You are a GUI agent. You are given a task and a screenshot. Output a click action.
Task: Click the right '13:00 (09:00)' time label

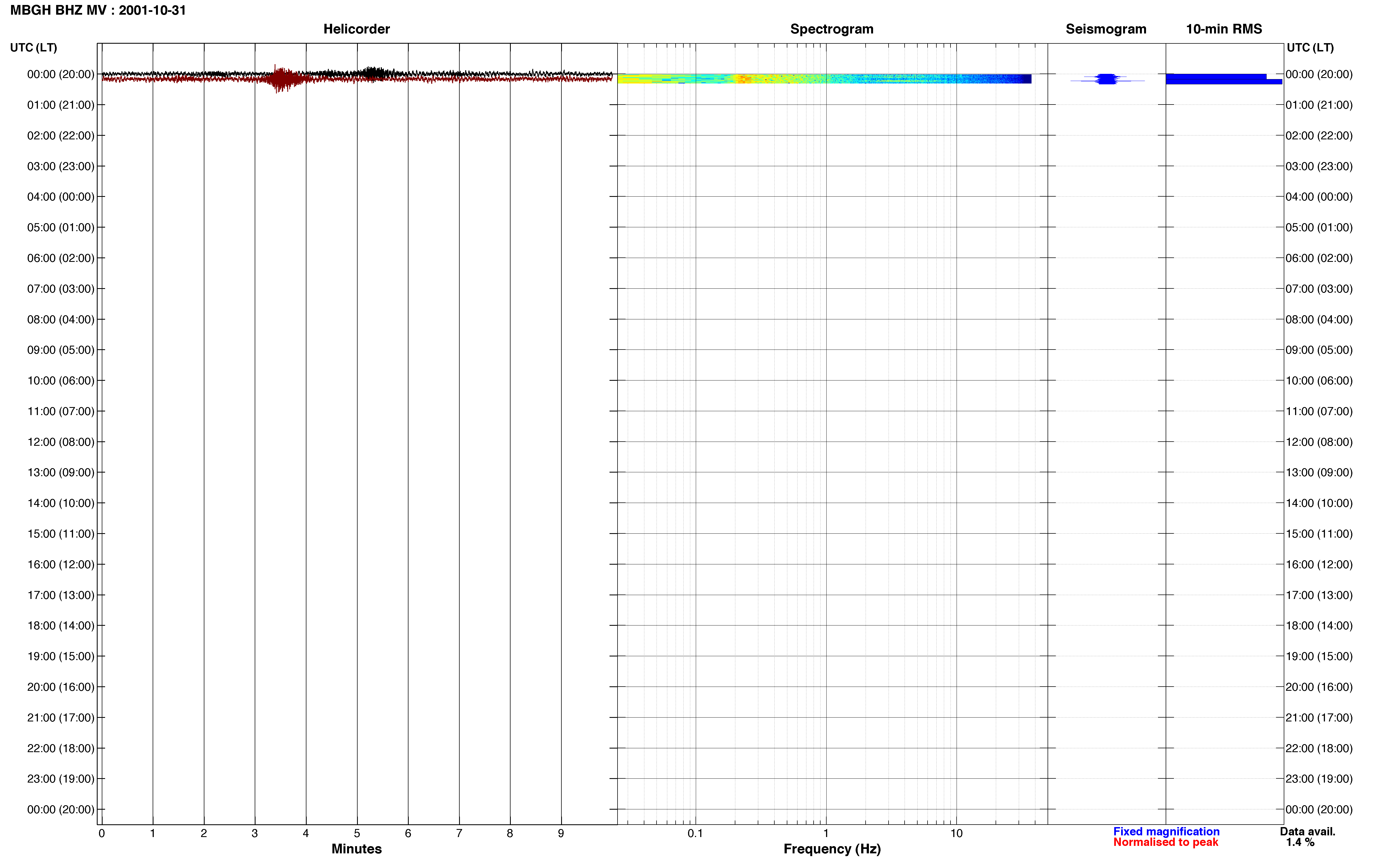(x=1319, y=473)
